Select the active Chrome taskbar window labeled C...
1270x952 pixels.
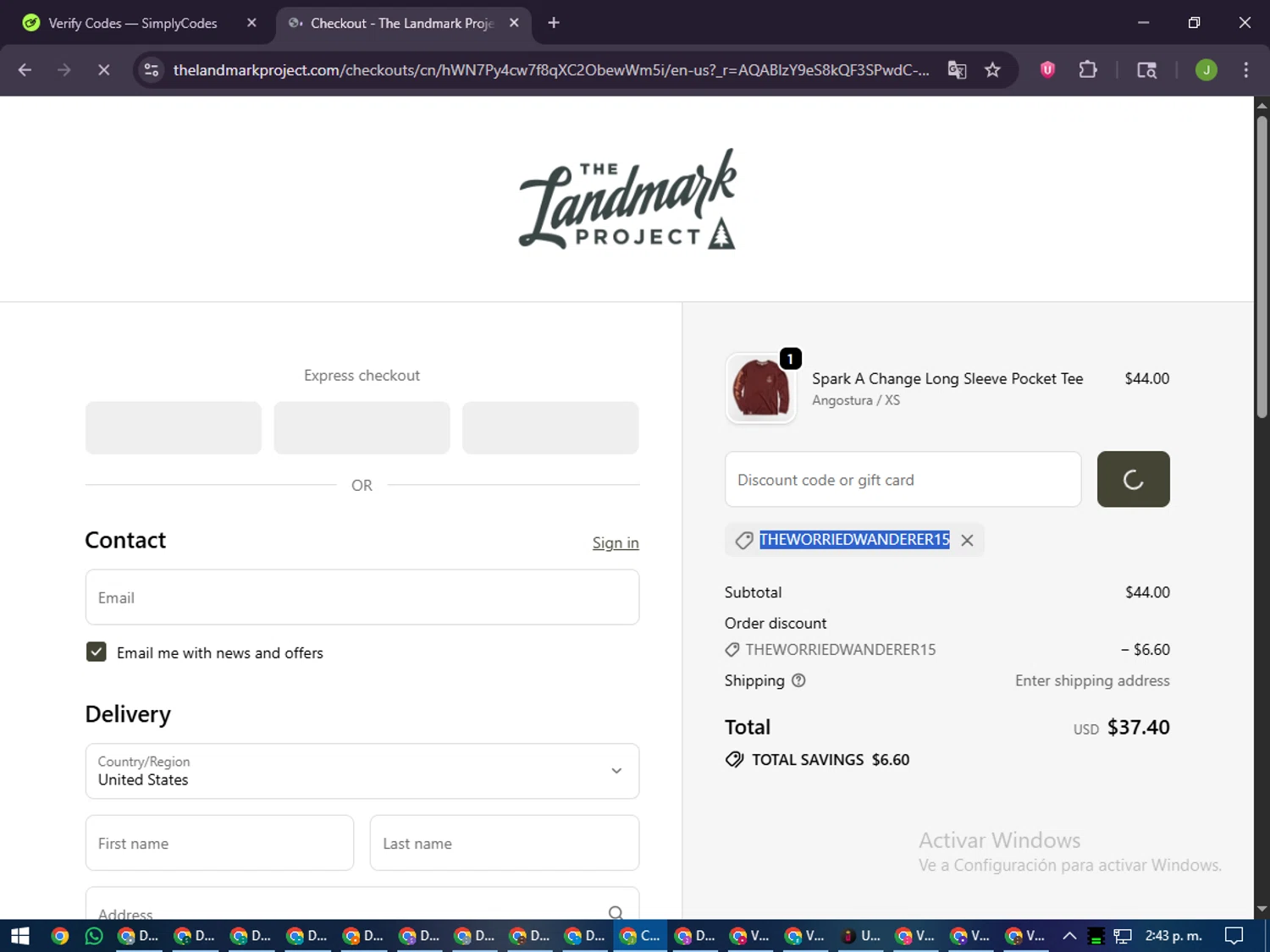tap(640, 936)
